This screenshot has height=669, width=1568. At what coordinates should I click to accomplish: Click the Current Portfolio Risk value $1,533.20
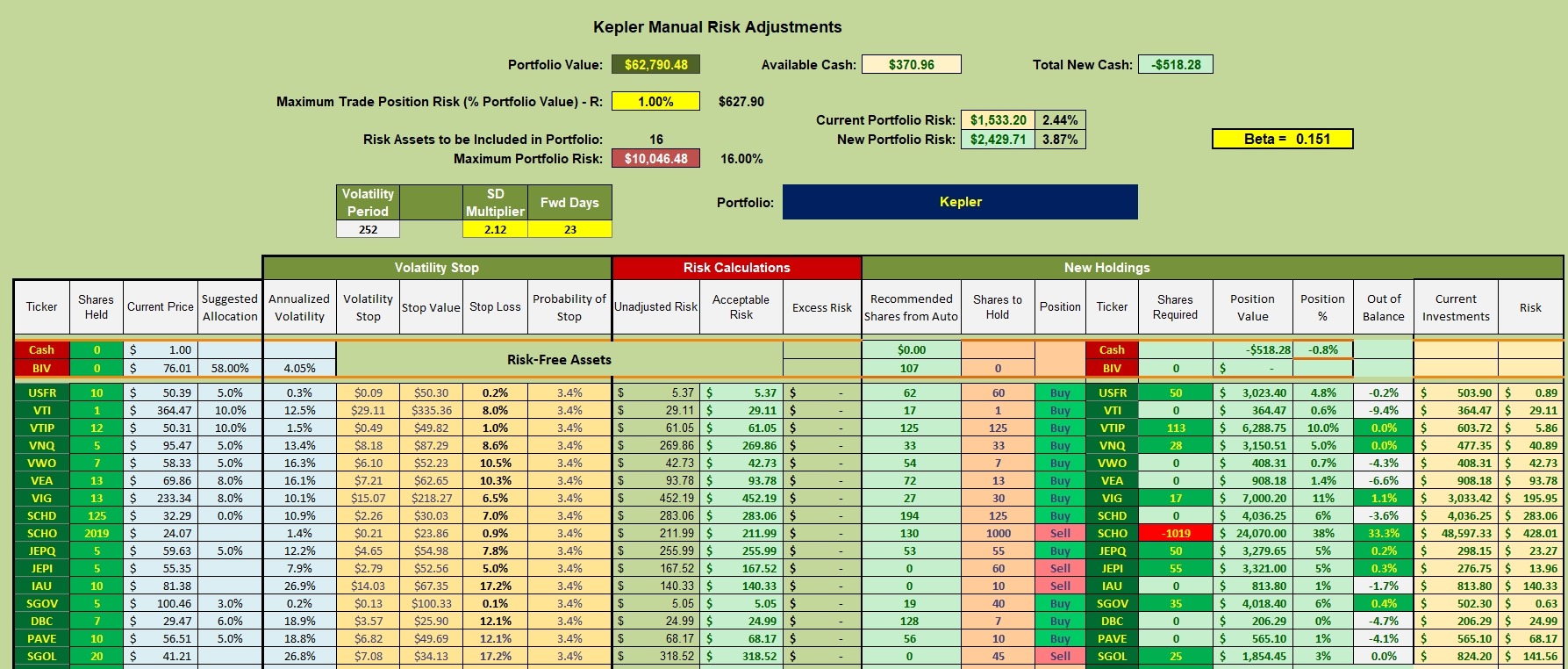coord(998,120)
